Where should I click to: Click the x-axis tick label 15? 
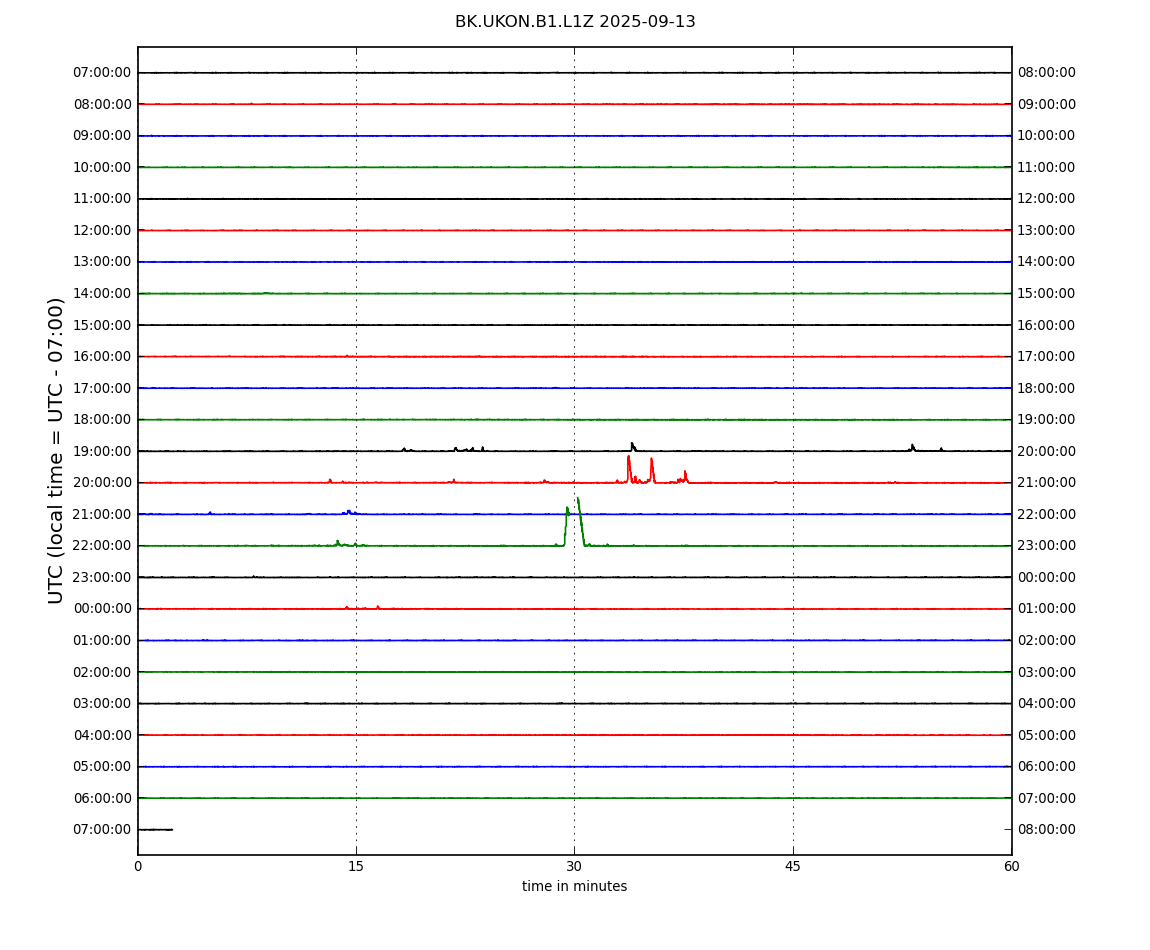coord(356,866)
